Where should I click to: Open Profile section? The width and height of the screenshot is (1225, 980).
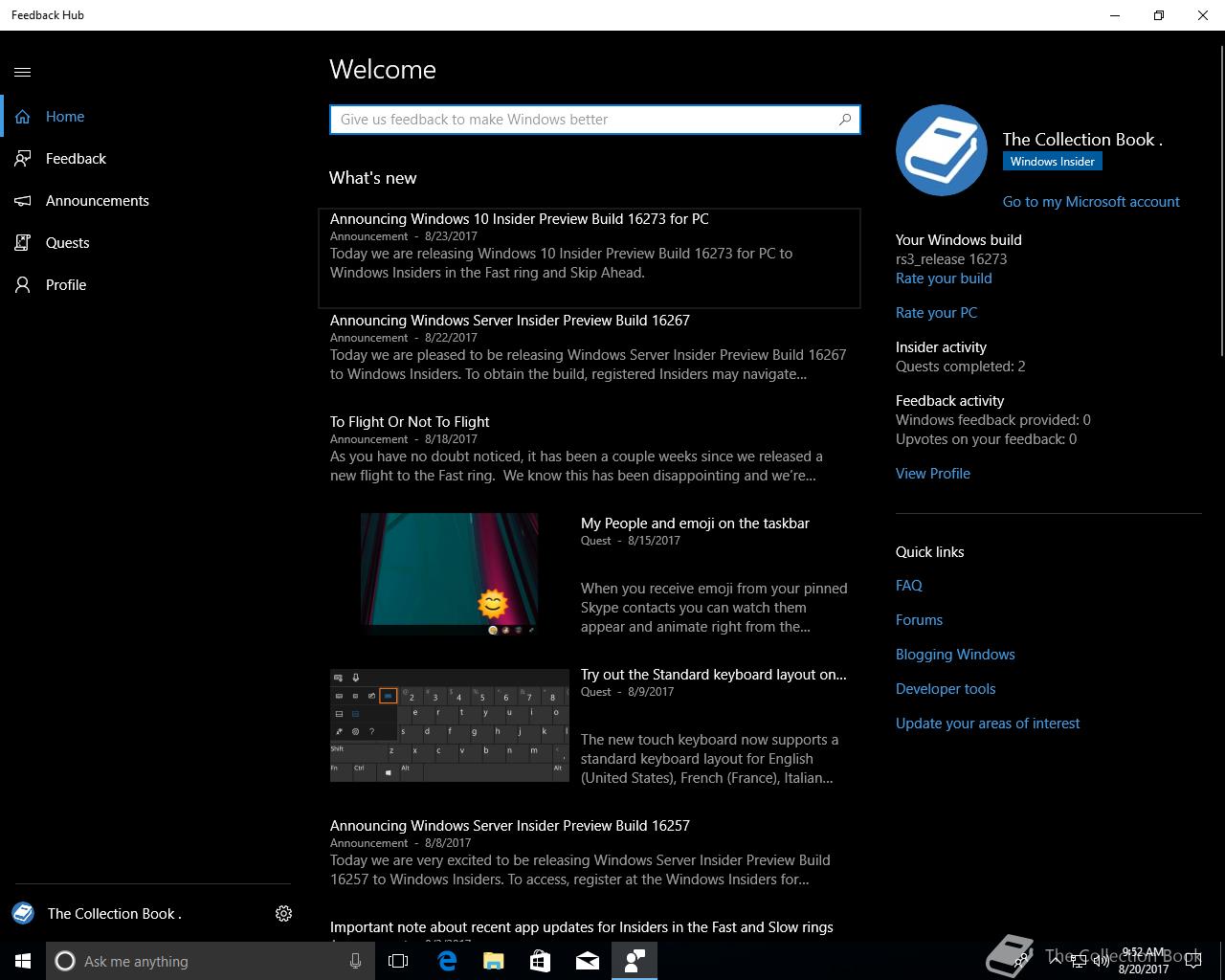[153, 285]
